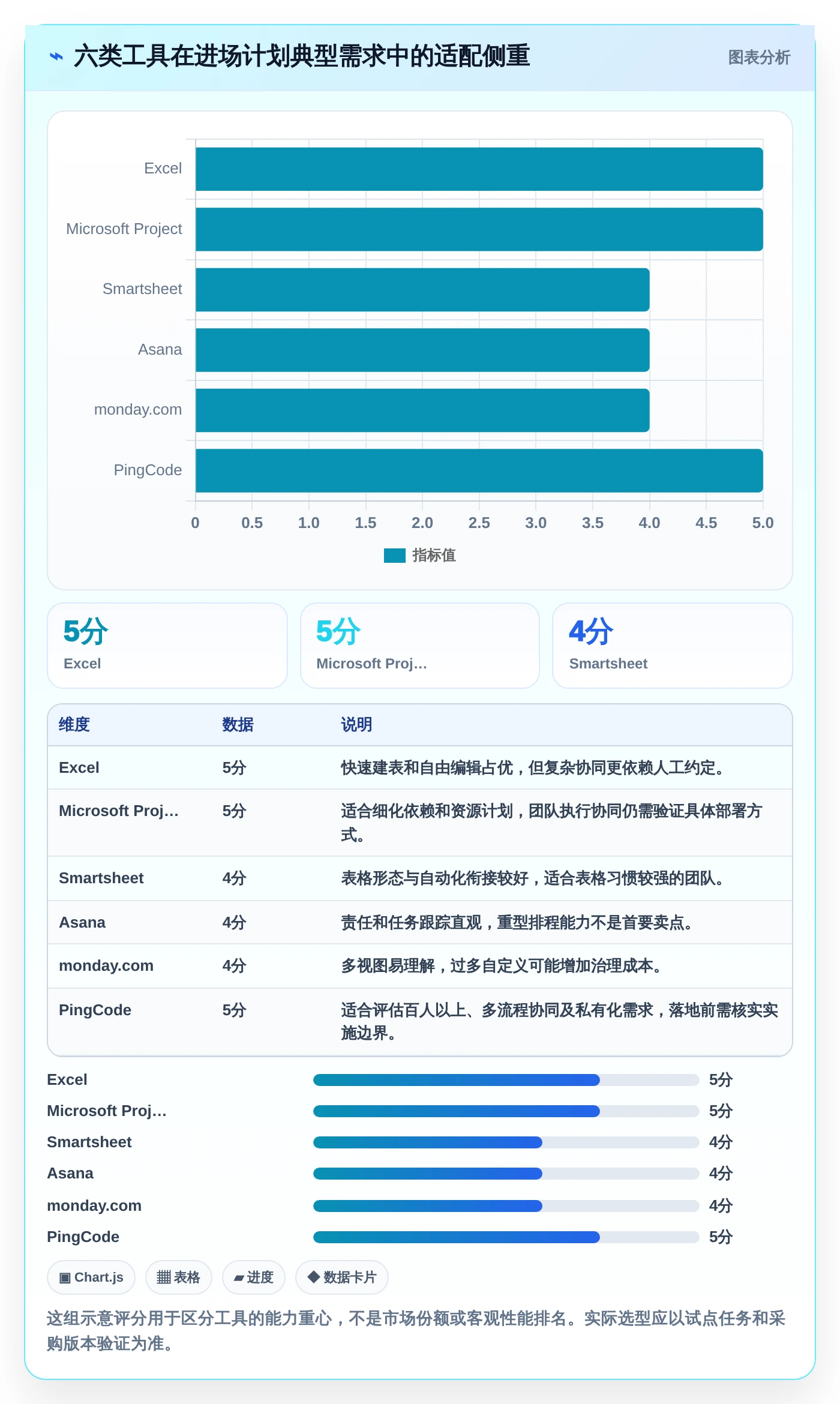Click the 图表分析 label in the header

(759, 58)
